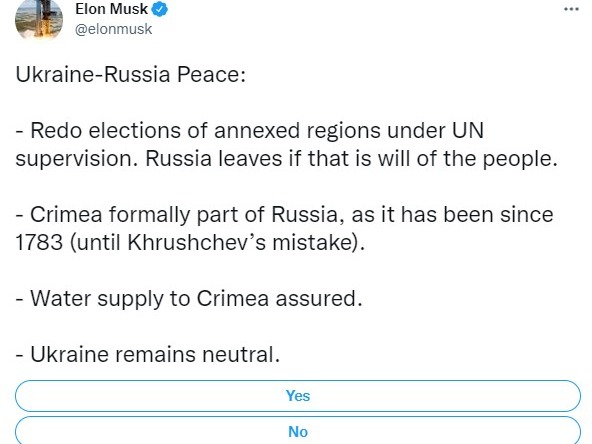The height and width of the screenshot is (444, 592).
Task: Open Elon Musk's rocket profile picture
Action: click(x=39, y=19)
